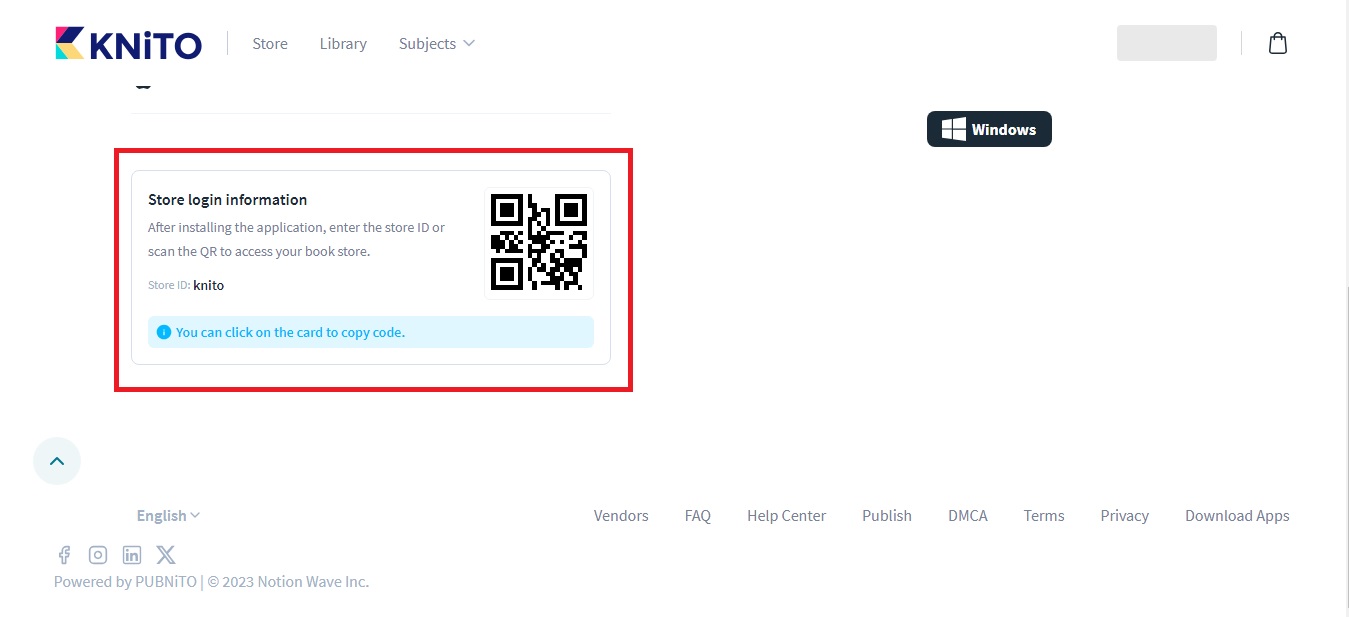Open the shopping bag icon

(x=1277, y=43)
